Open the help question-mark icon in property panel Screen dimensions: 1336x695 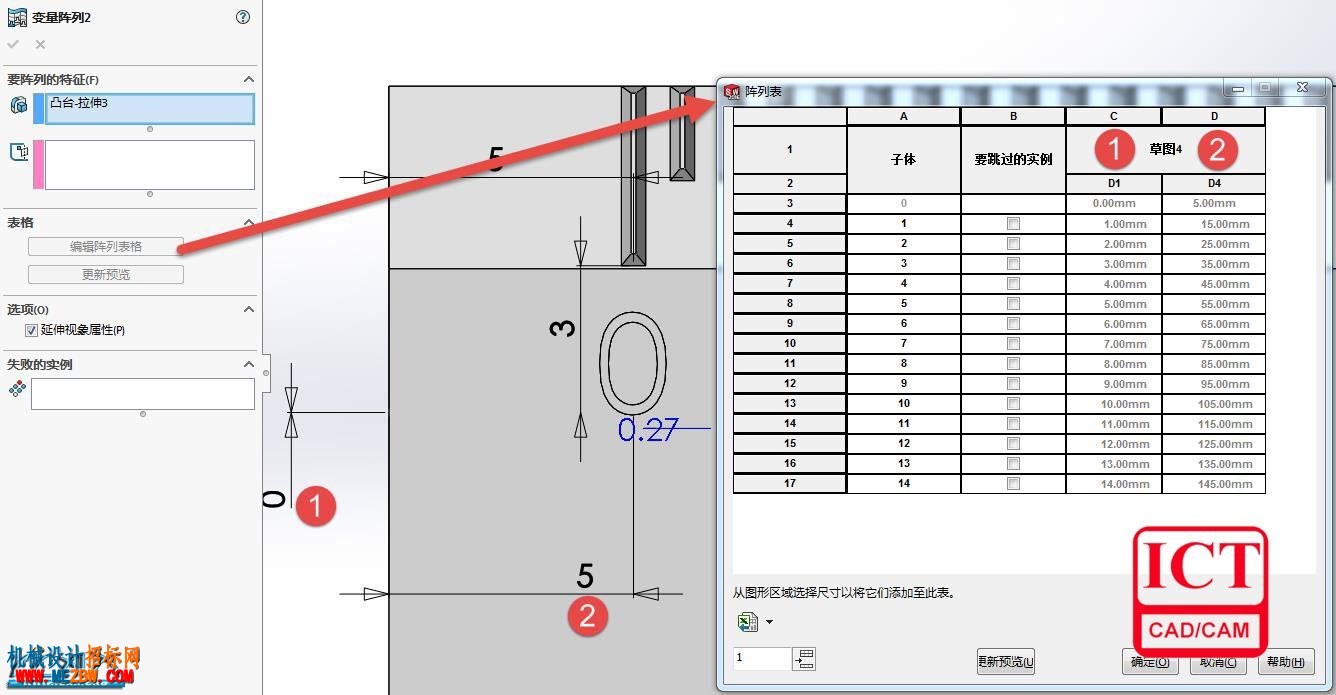(x=243, y=17)
